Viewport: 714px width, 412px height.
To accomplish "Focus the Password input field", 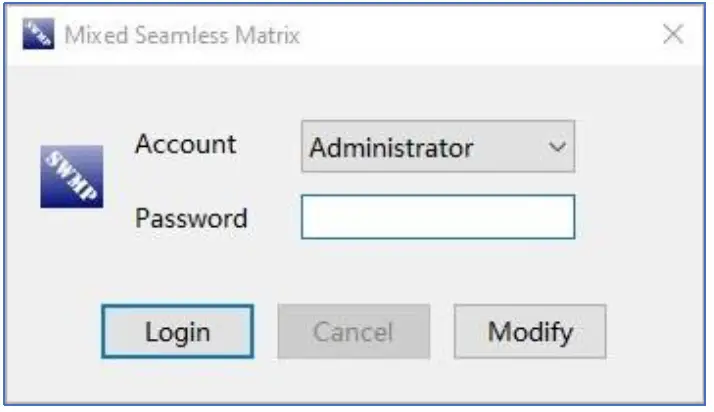I will (x=438, y=217).
